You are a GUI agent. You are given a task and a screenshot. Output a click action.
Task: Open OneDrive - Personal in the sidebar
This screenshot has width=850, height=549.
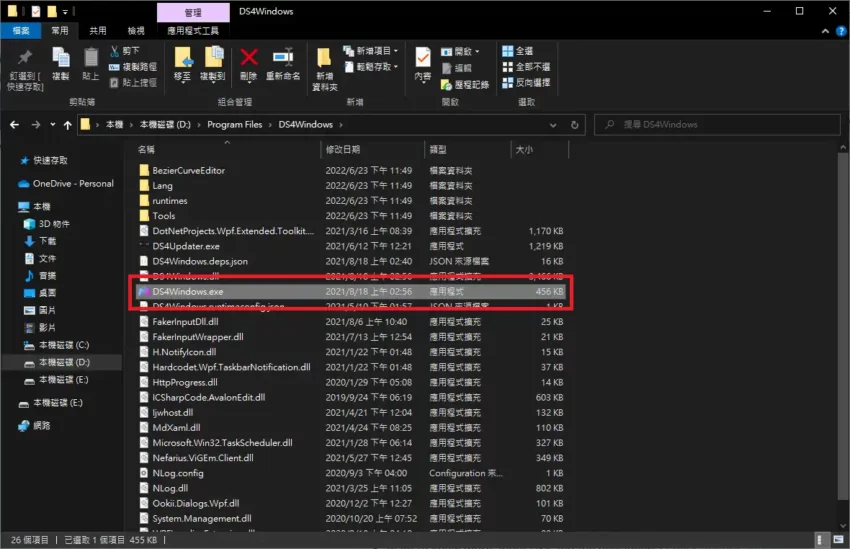tap(66, 183)
